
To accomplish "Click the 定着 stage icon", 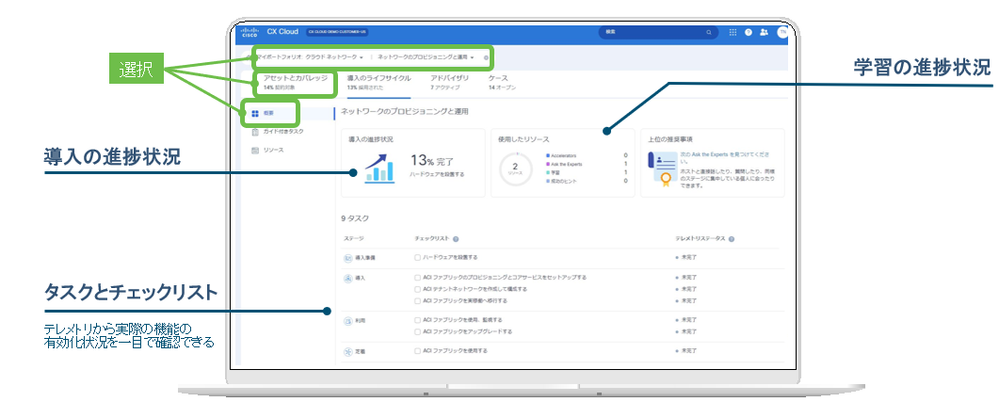I will point(348,351).
